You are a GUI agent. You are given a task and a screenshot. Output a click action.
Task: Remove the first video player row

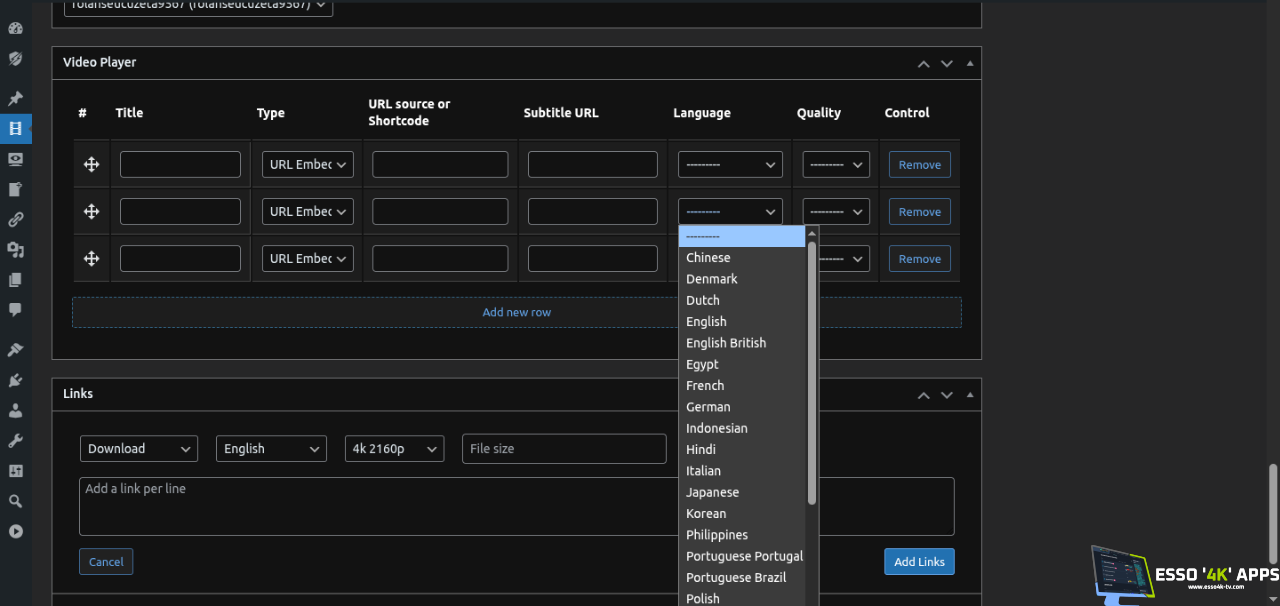point(919,165)
